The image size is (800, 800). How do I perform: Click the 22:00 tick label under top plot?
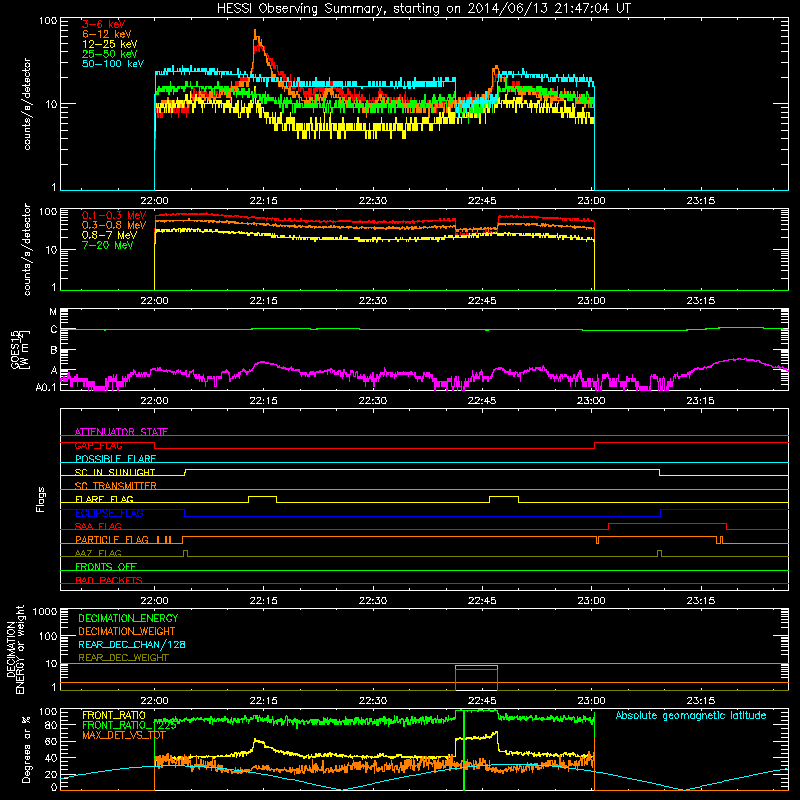pyautogui.click(x=154, y=201)
